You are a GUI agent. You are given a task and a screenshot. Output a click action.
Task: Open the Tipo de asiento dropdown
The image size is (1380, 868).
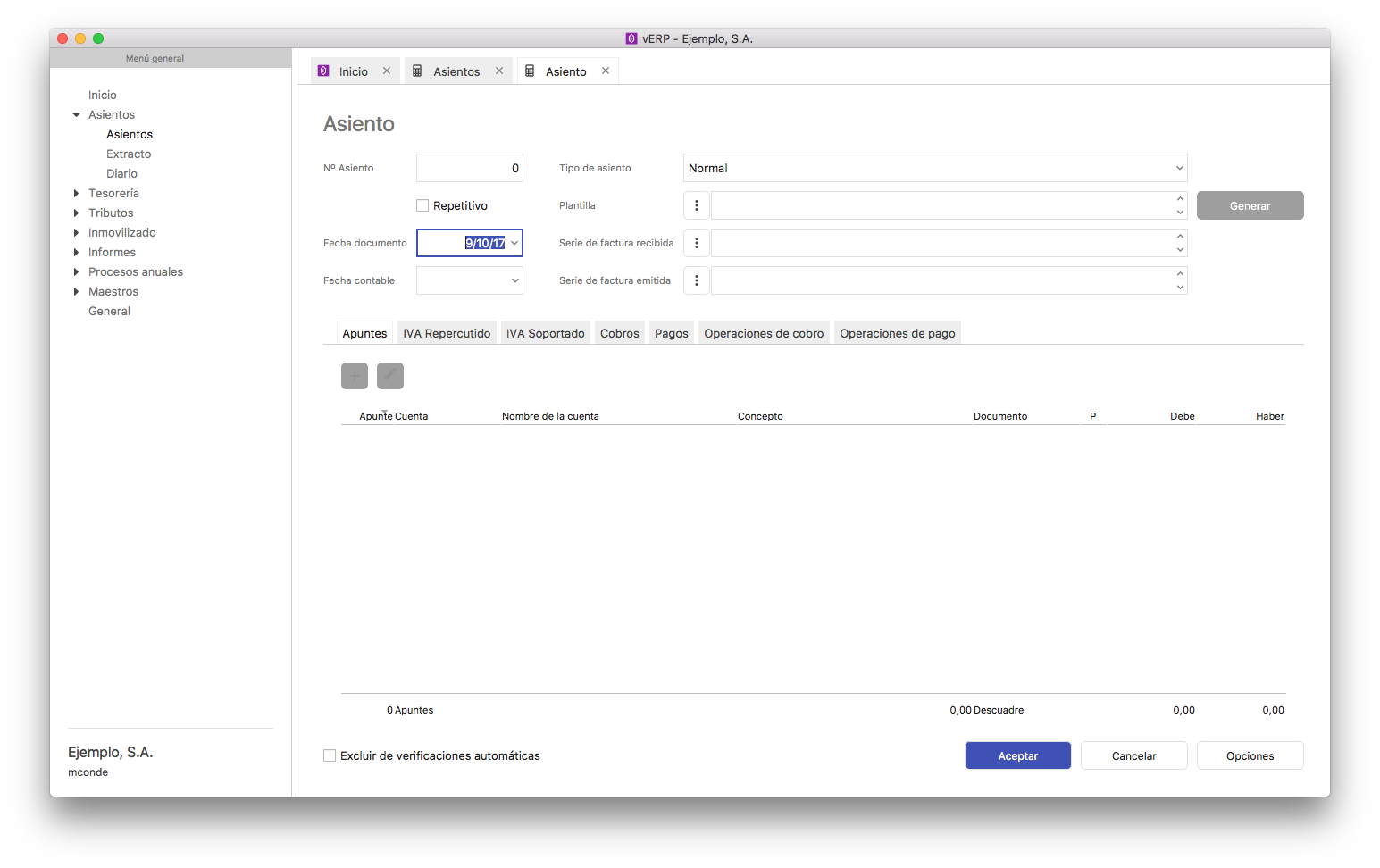pyautogui.click(x=934, y=168)
